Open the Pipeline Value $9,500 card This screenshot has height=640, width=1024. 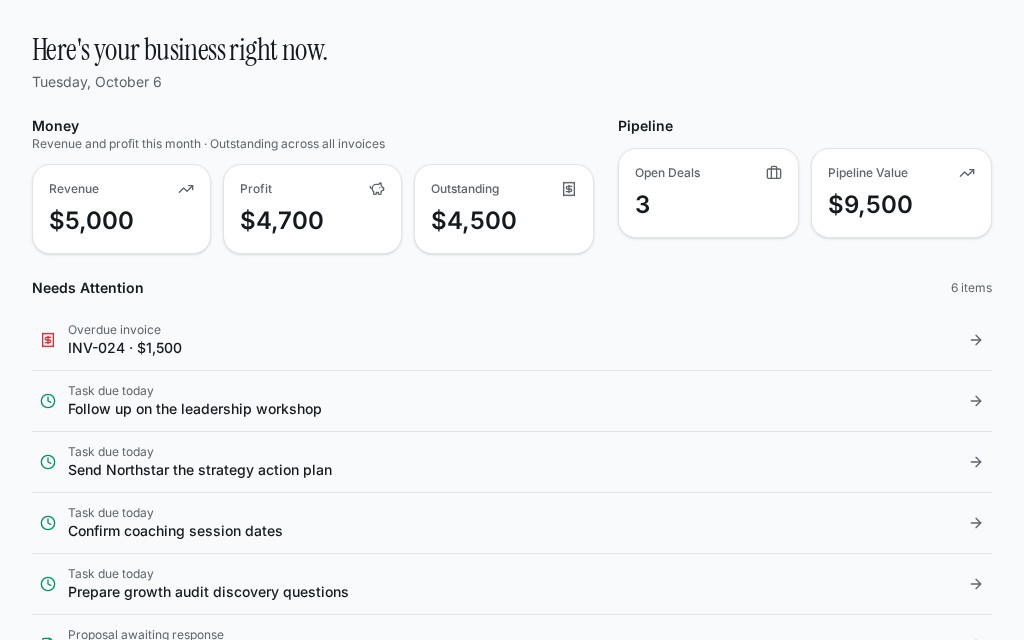(901, 193)
